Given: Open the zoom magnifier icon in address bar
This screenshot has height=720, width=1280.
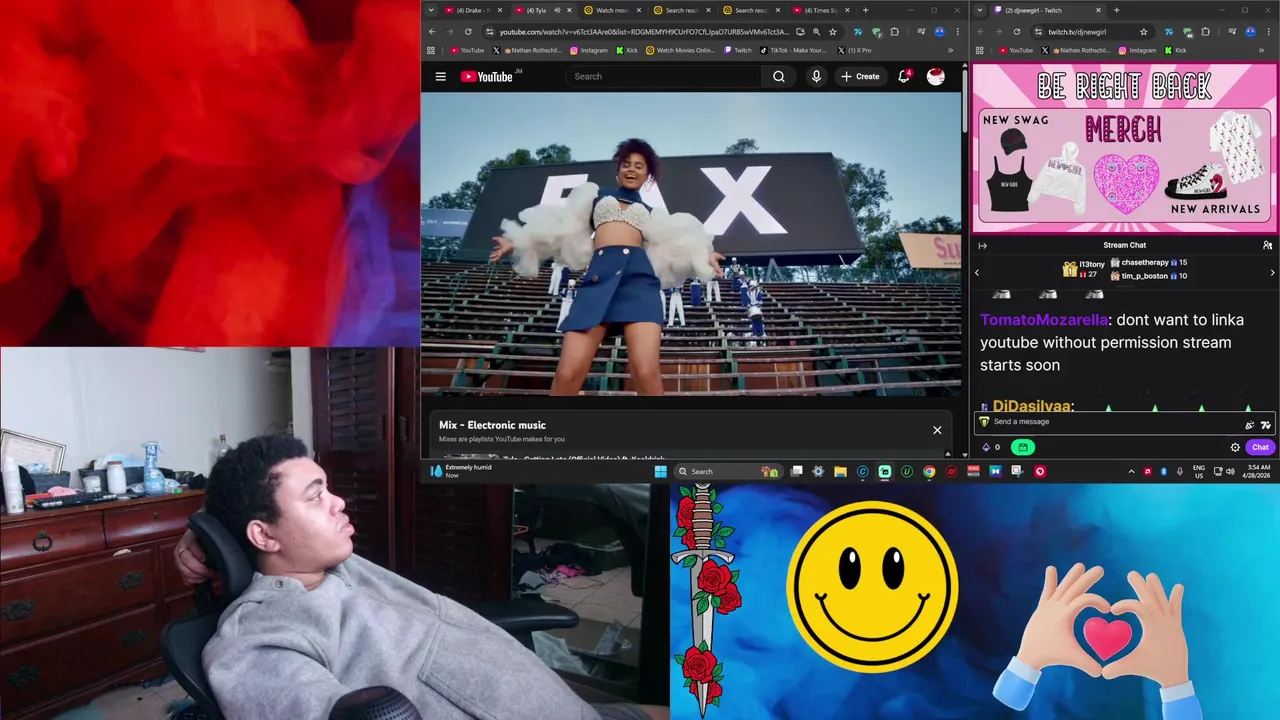Looking at the screenshot, I should point(816,31).
